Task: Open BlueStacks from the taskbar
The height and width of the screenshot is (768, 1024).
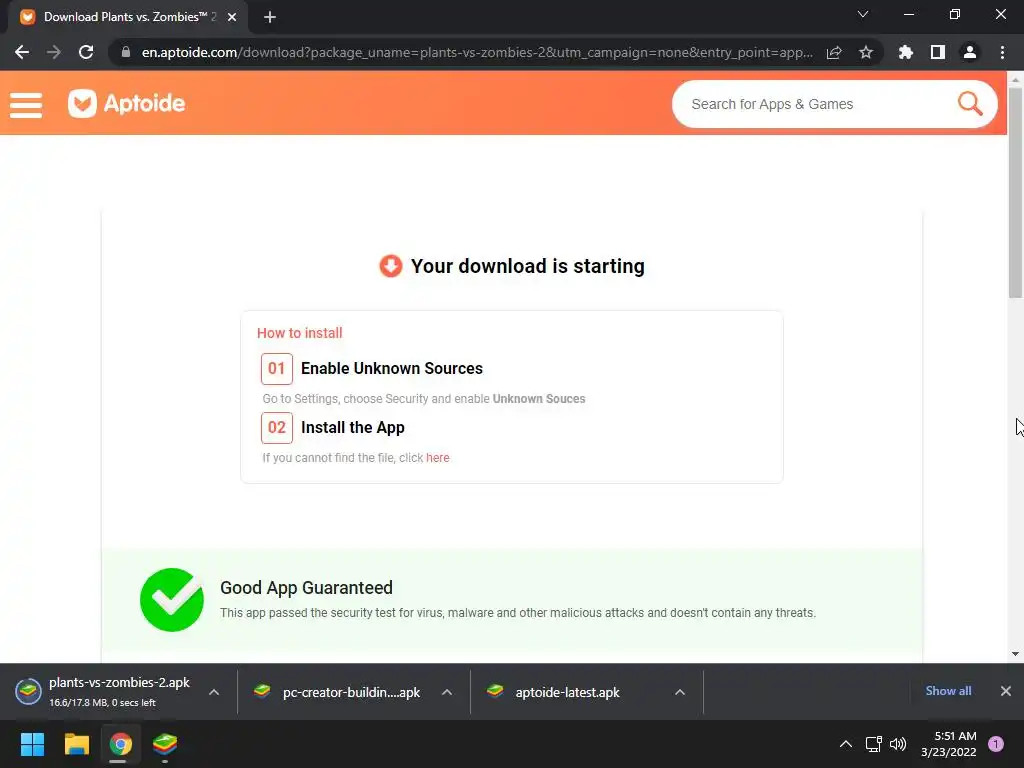Action: pos(165,744)
